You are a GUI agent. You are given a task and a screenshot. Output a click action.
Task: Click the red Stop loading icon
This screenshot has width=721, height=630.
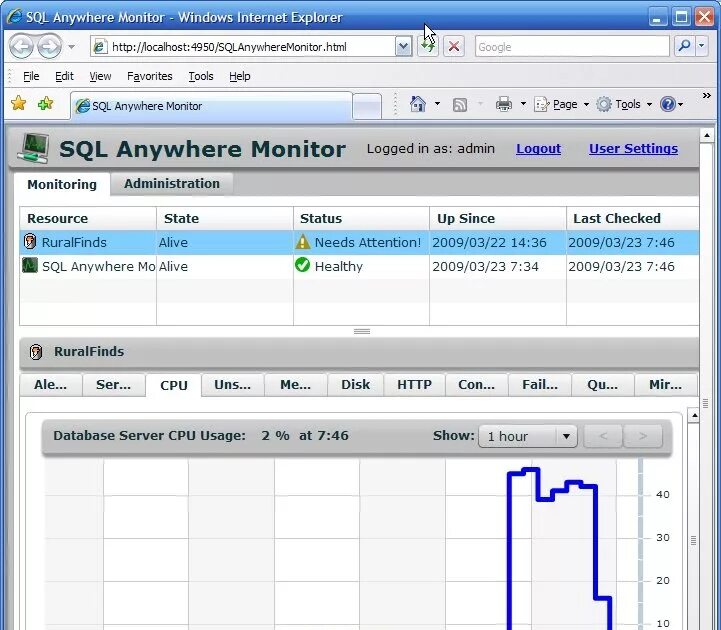453,47
